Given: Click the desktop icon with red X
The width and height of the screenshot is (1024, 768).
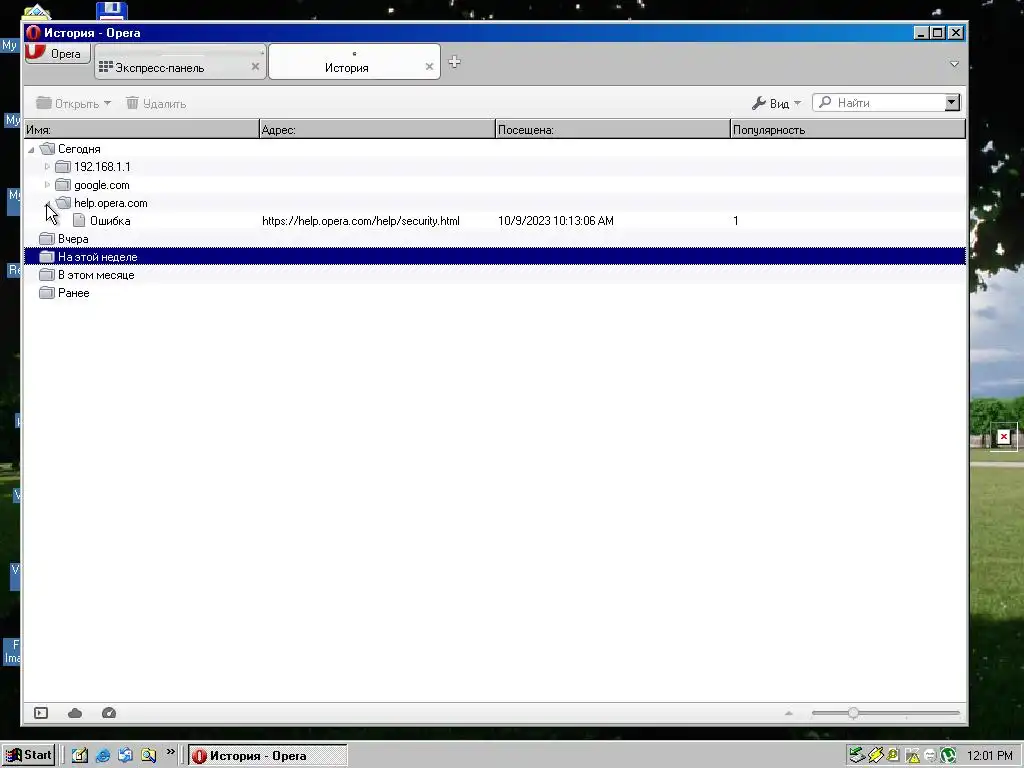Looking at the screenshot, I should click(1004, 437).
